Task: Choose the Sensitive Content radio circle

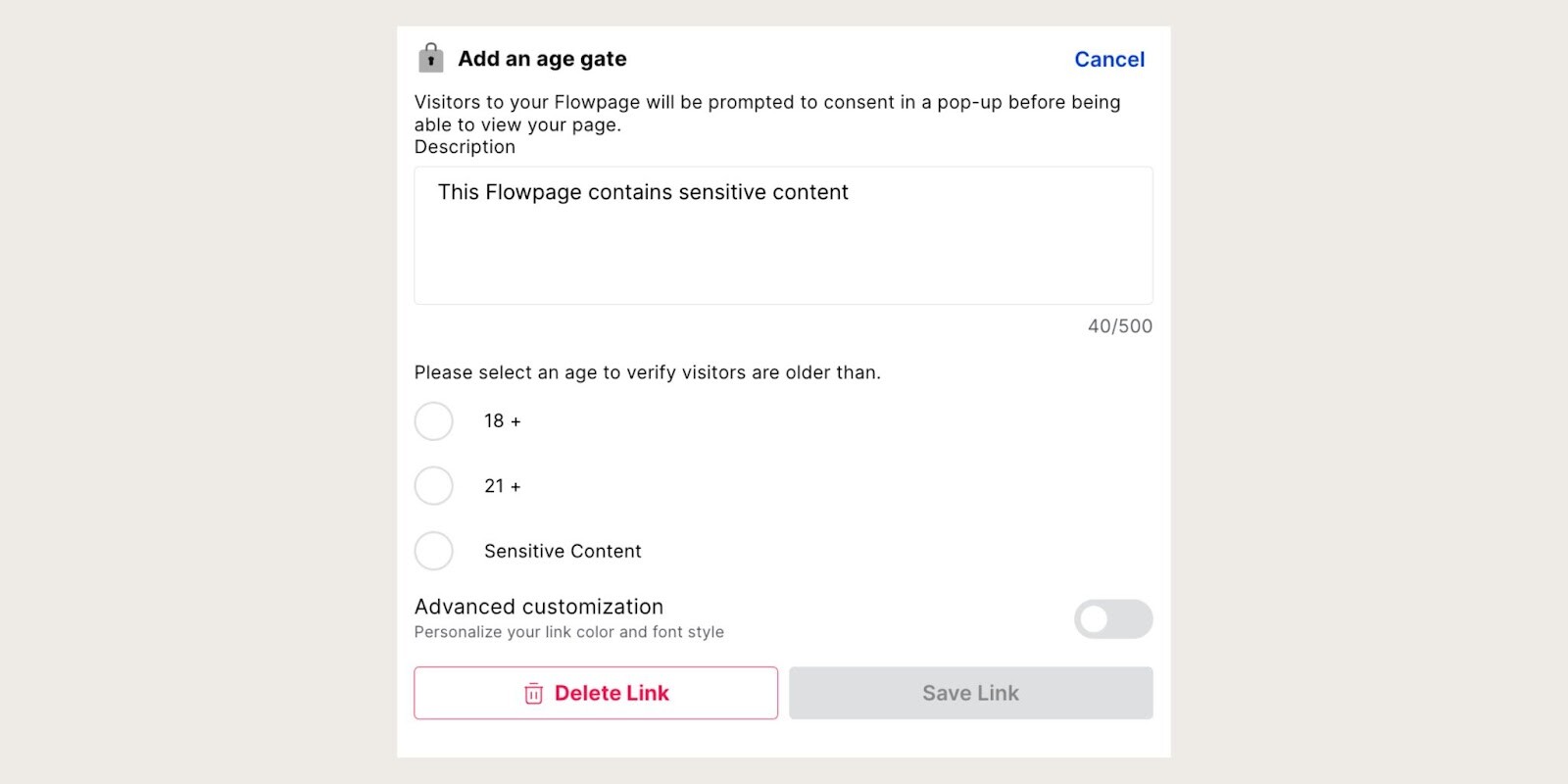Action: click(433, 551)
